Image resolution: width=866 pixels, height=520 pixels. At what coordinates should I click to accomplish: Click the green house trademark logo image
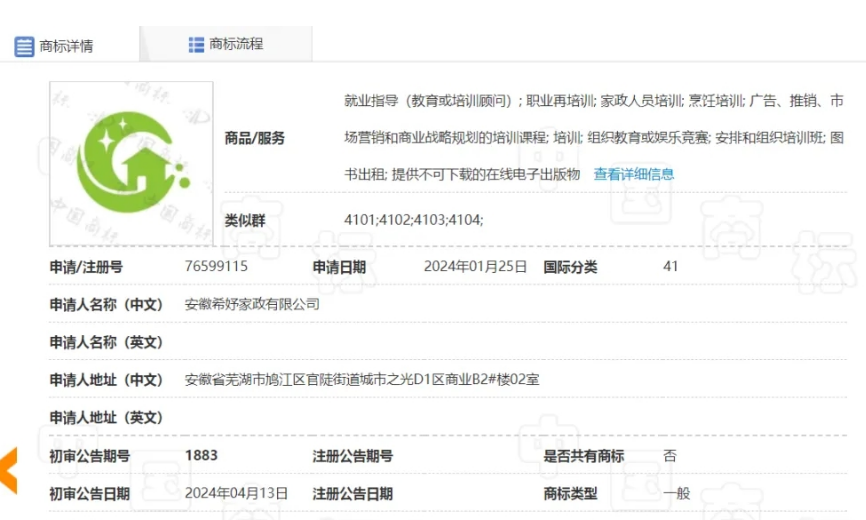pos(131,163)
